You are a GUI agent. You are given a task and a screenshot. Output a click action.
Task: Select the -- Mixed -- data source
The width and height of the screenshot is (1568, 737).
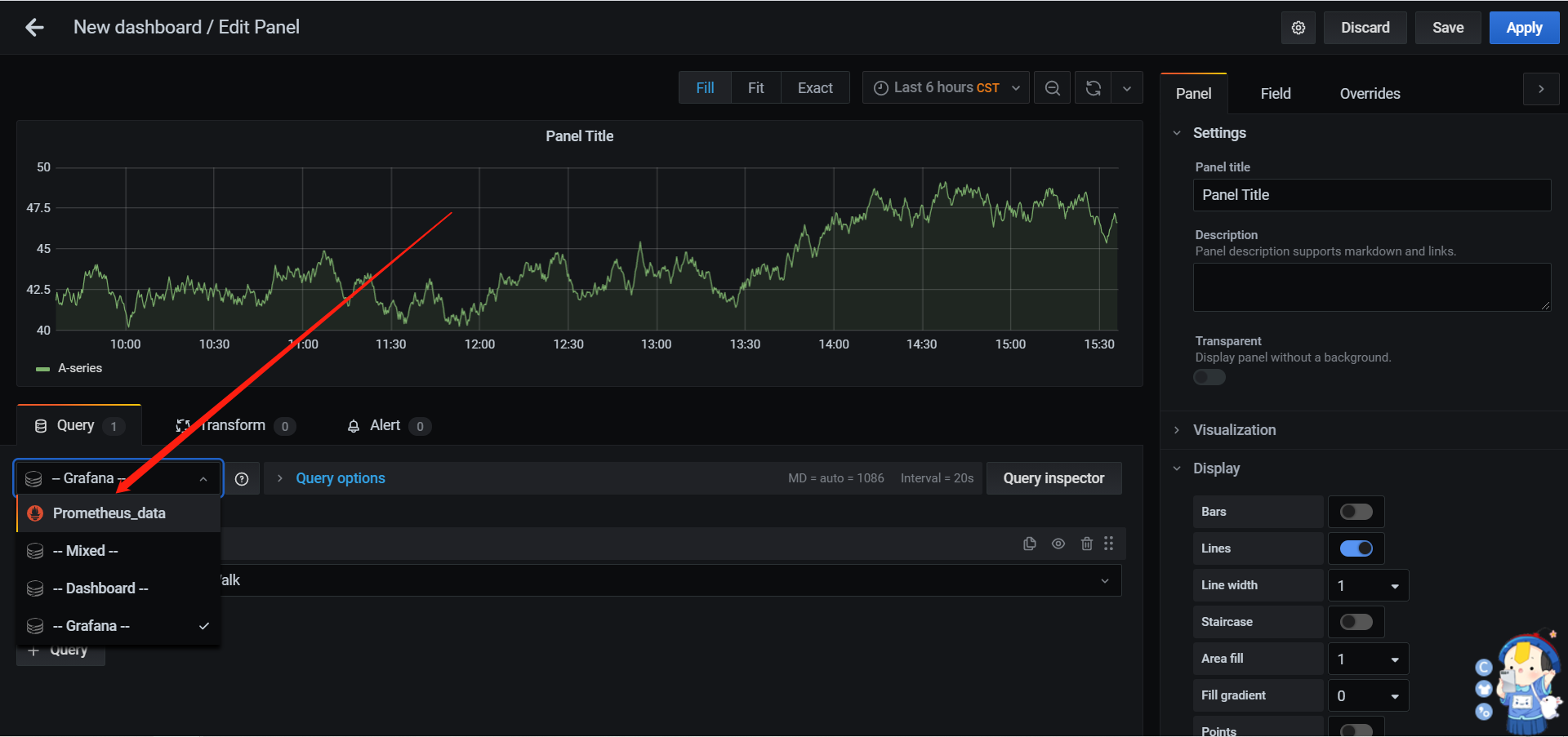[119, 551]
